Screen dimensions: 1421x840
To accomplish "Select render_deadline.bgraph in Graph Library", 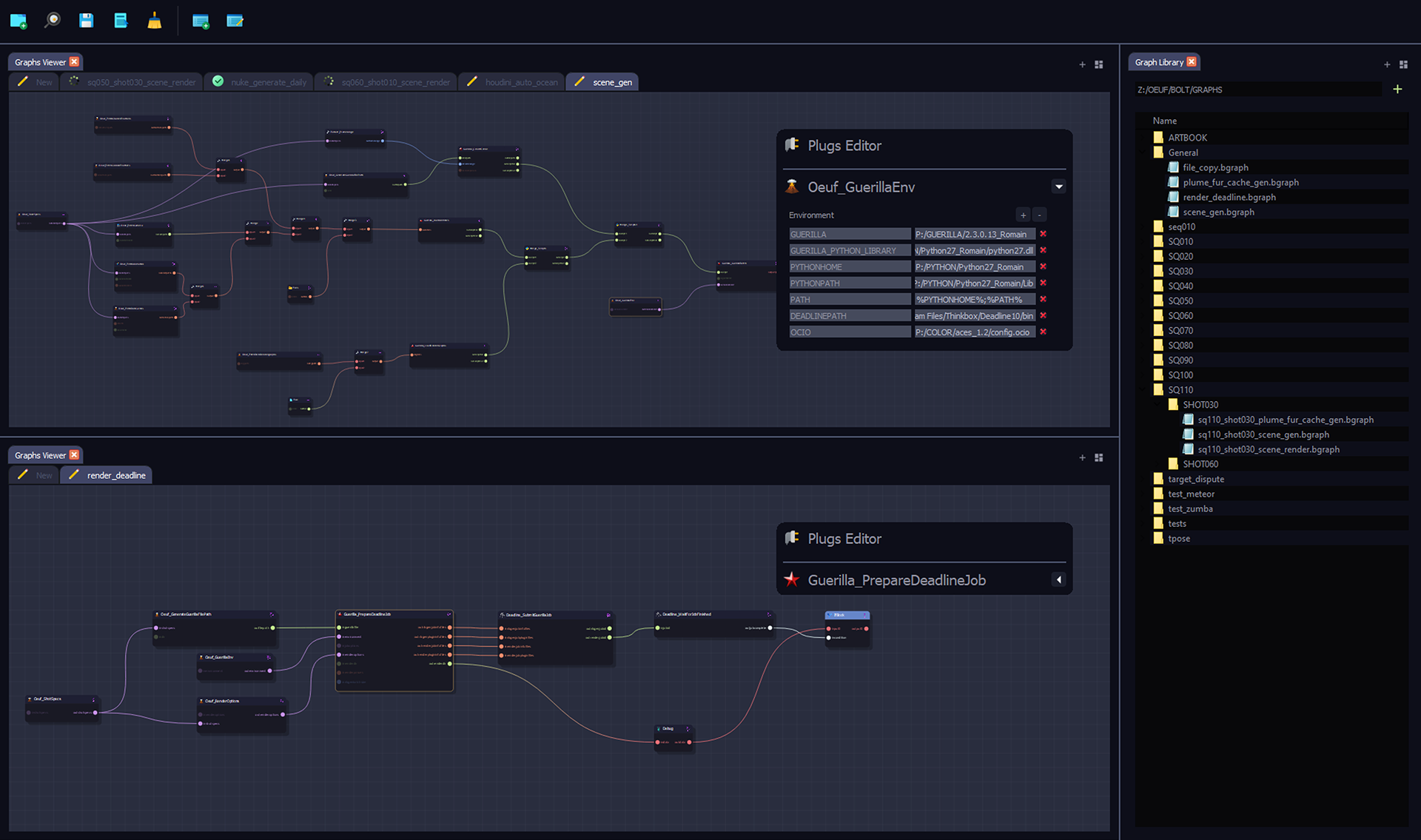I will [1229, 197].
